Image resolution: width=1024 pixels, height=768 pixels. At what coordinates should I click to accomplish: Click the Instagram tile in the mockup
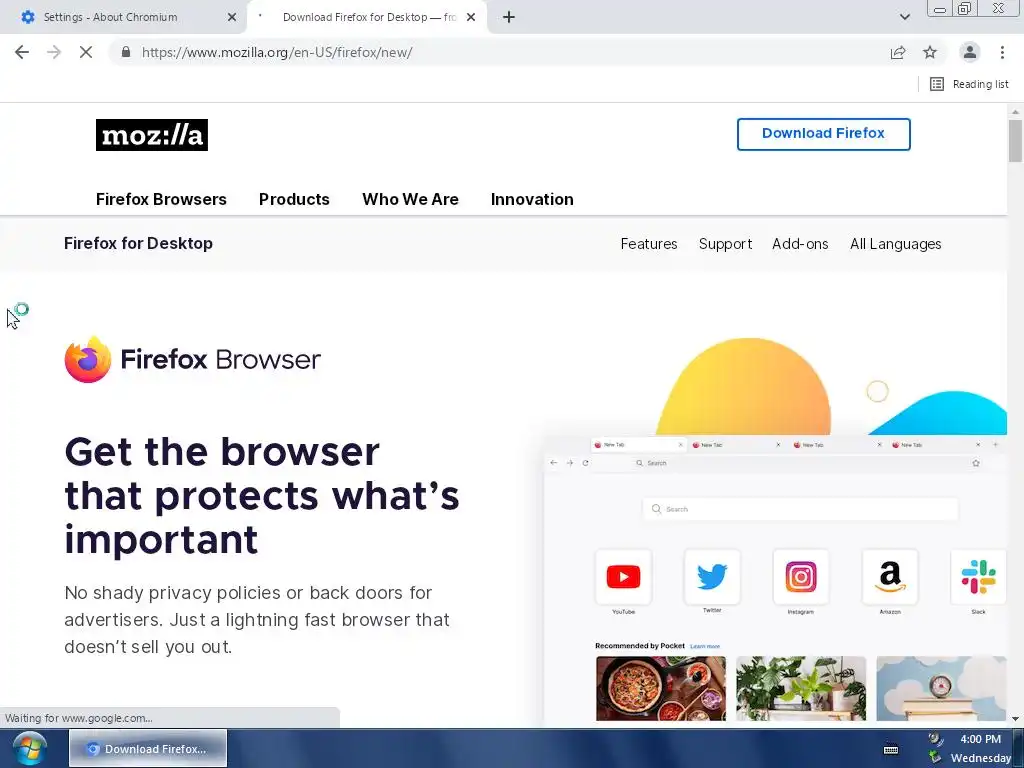[x=801, y=577]
